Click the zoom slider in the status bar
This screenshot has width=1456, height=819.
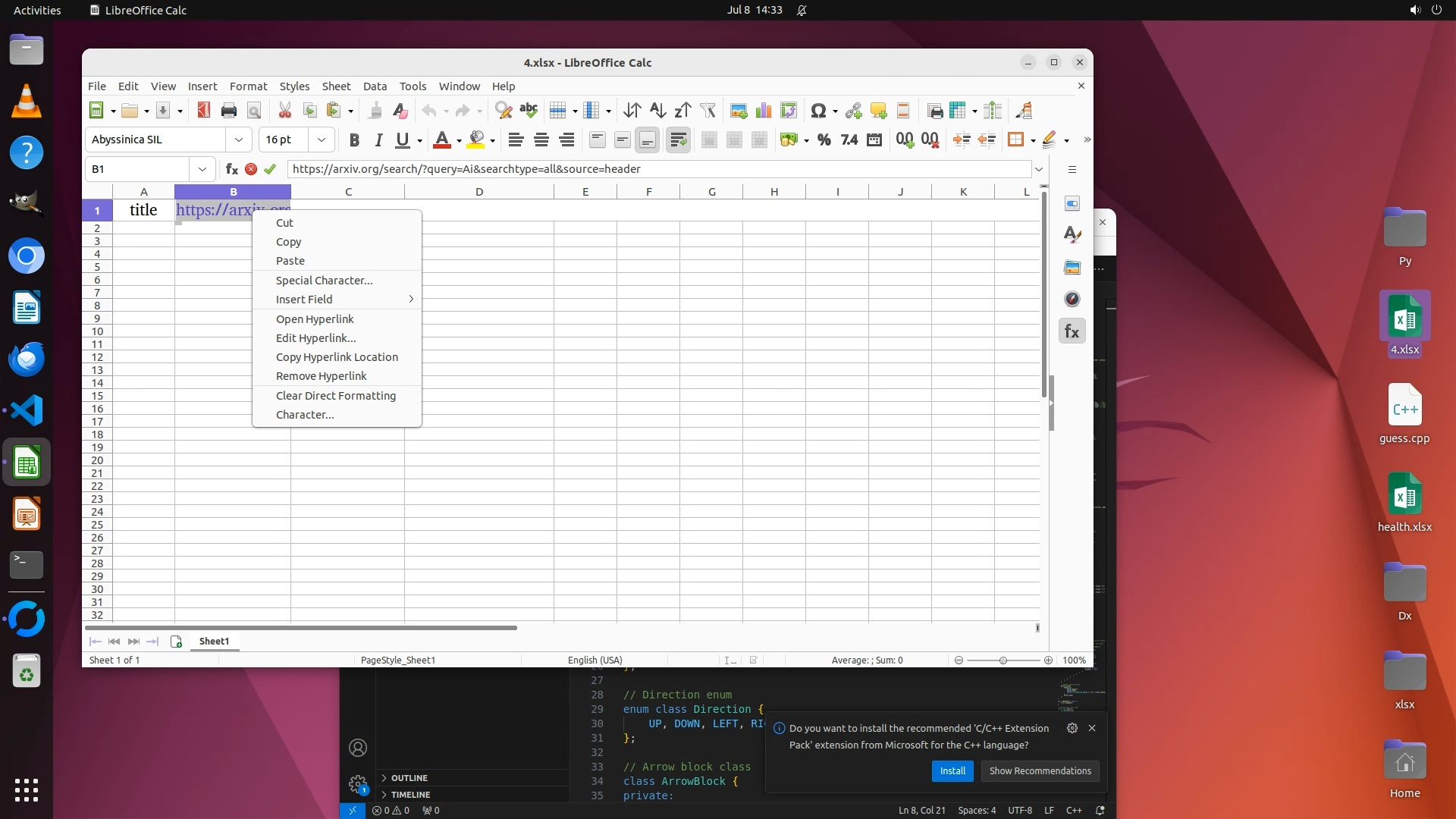point(1003,661)
